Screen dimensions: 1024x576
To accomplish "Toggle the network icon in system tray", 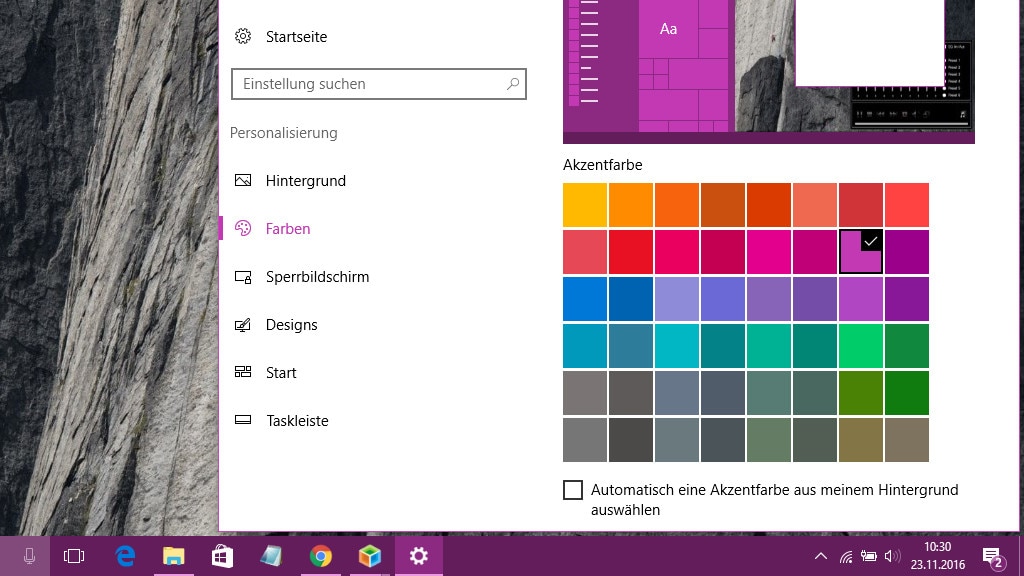I will tap(845, 557).
